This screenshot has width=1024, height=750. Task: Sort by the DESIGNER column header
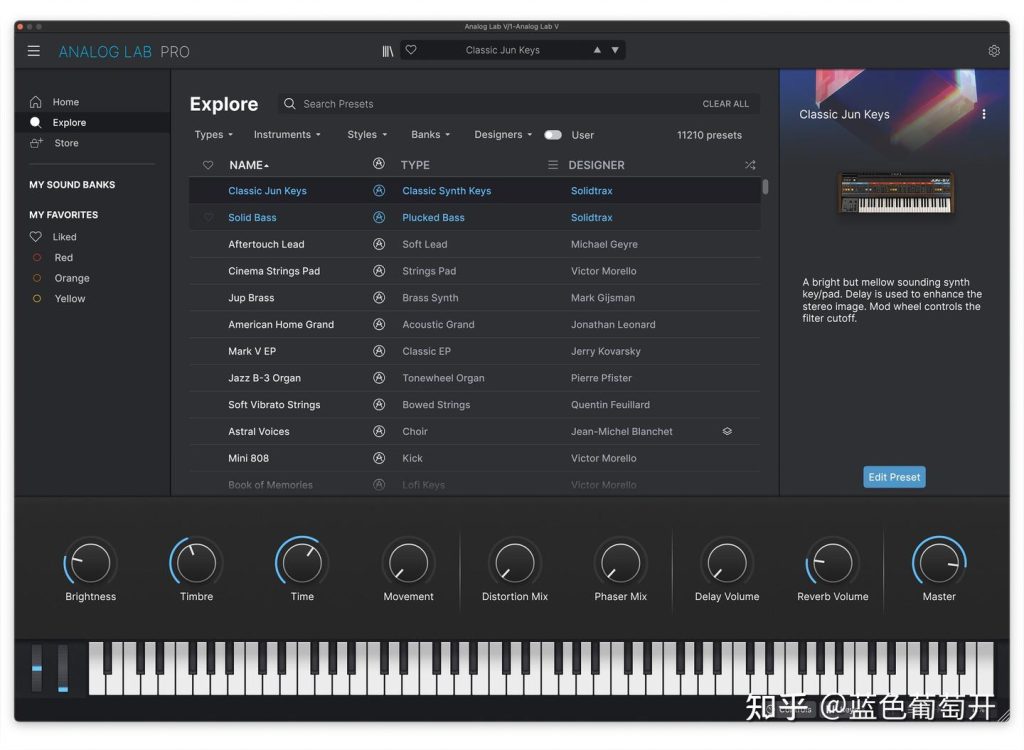(596, 165)
